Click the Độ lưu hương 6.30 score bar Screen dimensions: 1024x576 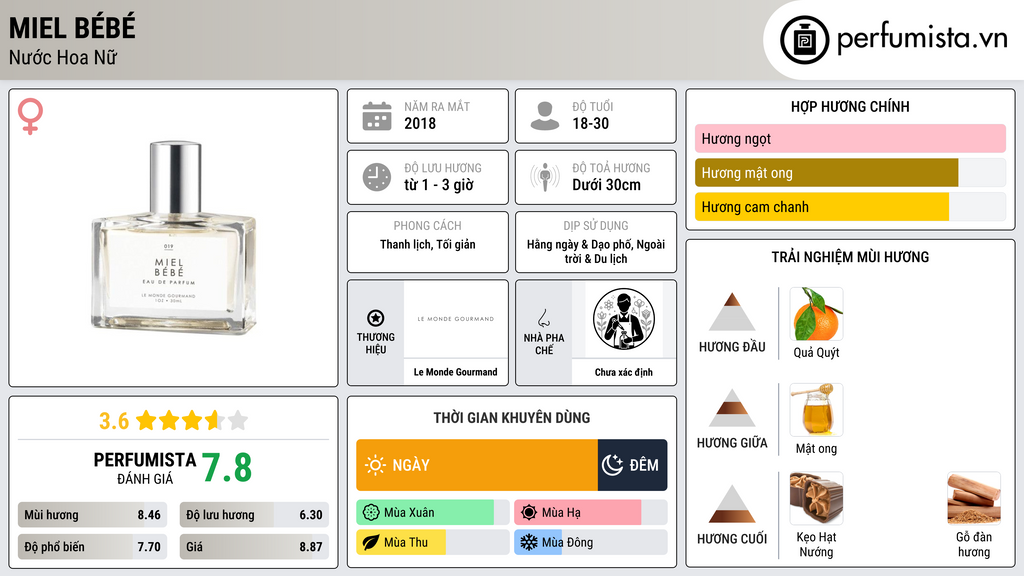[254, 515]
